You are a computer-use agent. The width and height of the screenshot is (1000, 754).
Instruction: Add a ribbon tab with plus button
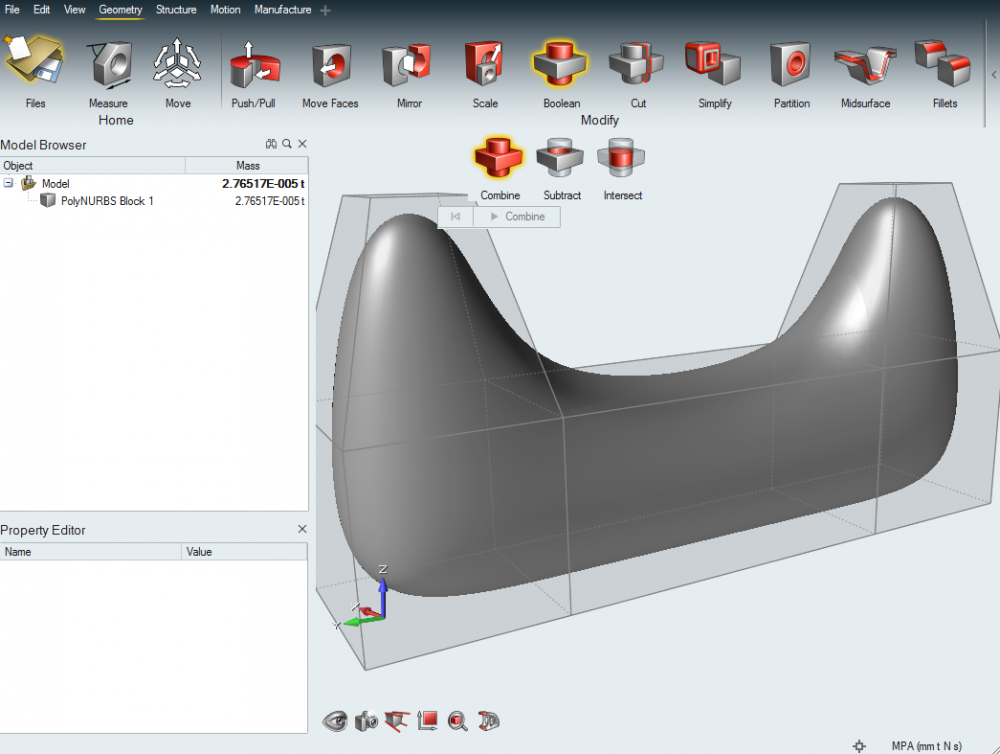325,10
